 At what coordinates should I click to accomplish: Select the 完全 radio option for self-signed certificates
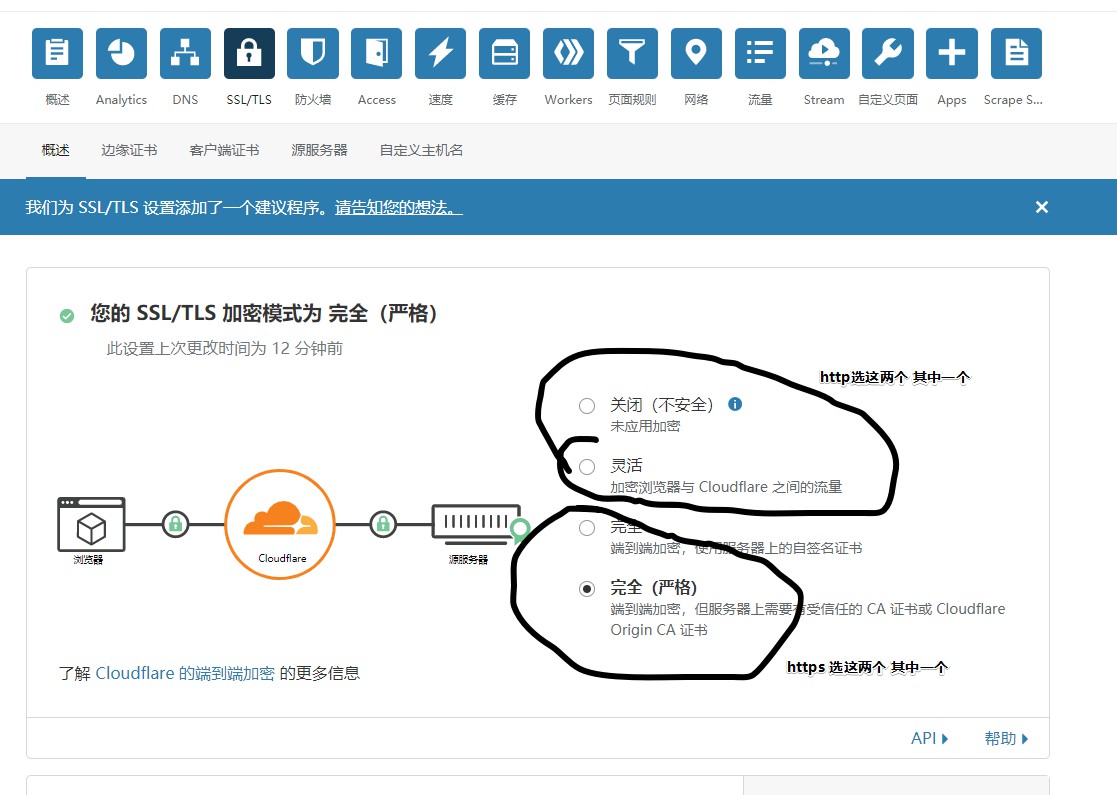[587, 528]
